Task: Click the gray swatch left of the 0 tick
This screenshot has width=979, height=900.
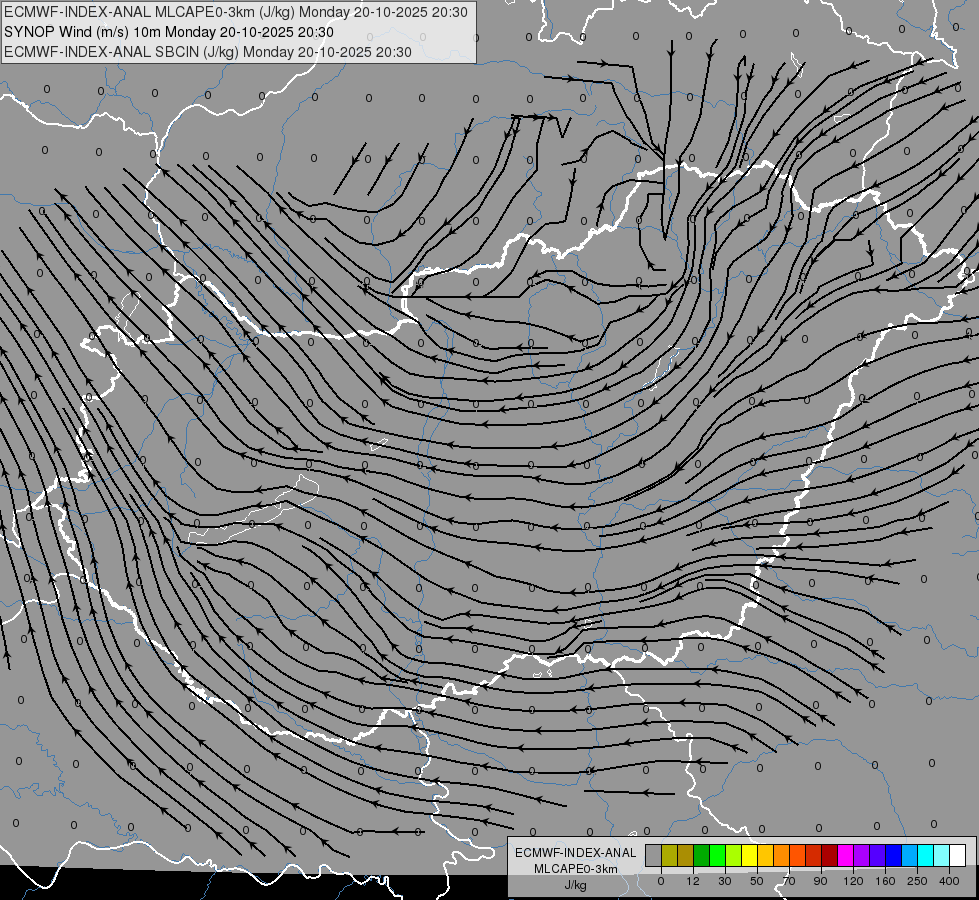Action: coord(654,855)
